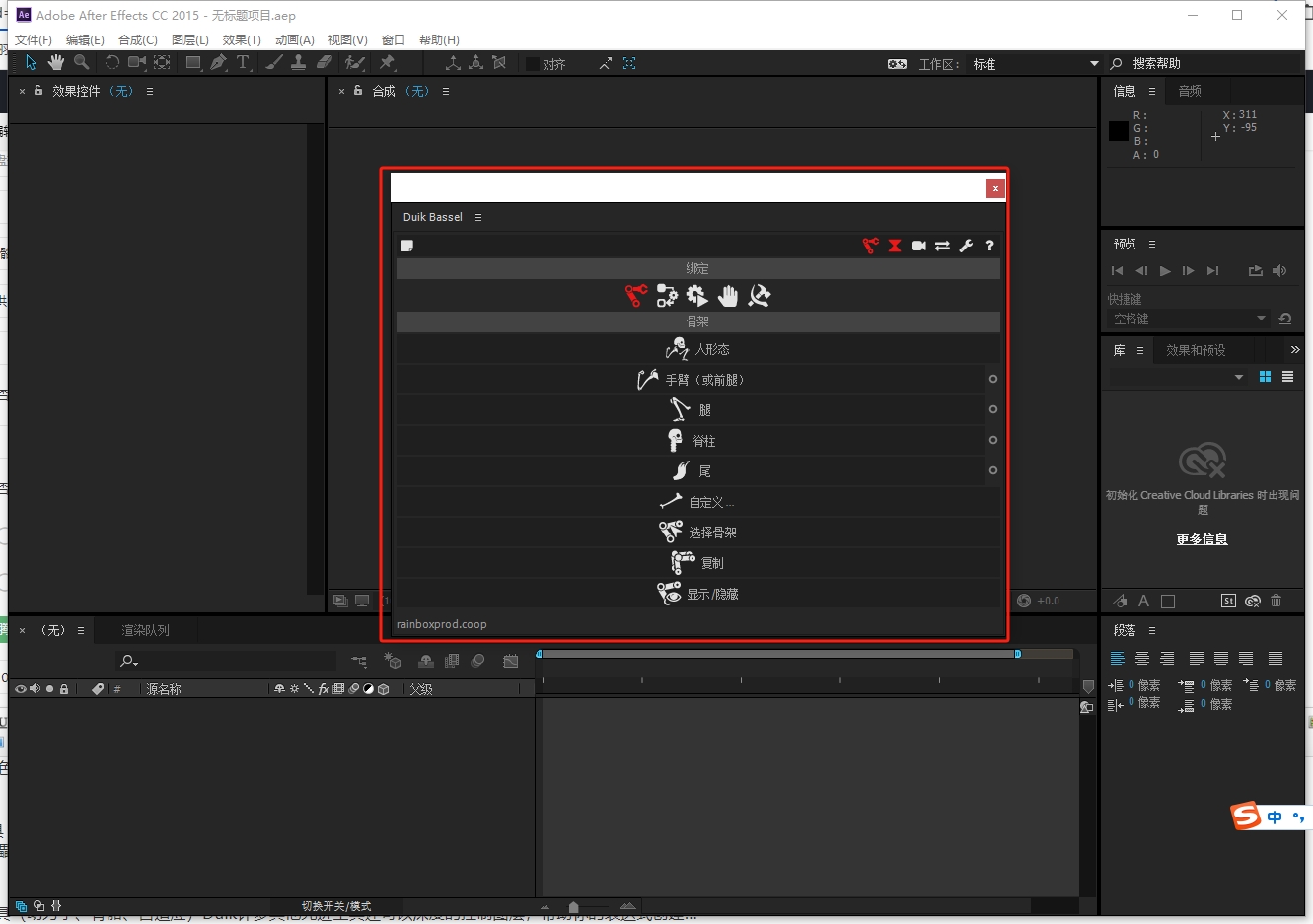
Task: Open the 动画(A) menu
Action: tap(295, 40)
